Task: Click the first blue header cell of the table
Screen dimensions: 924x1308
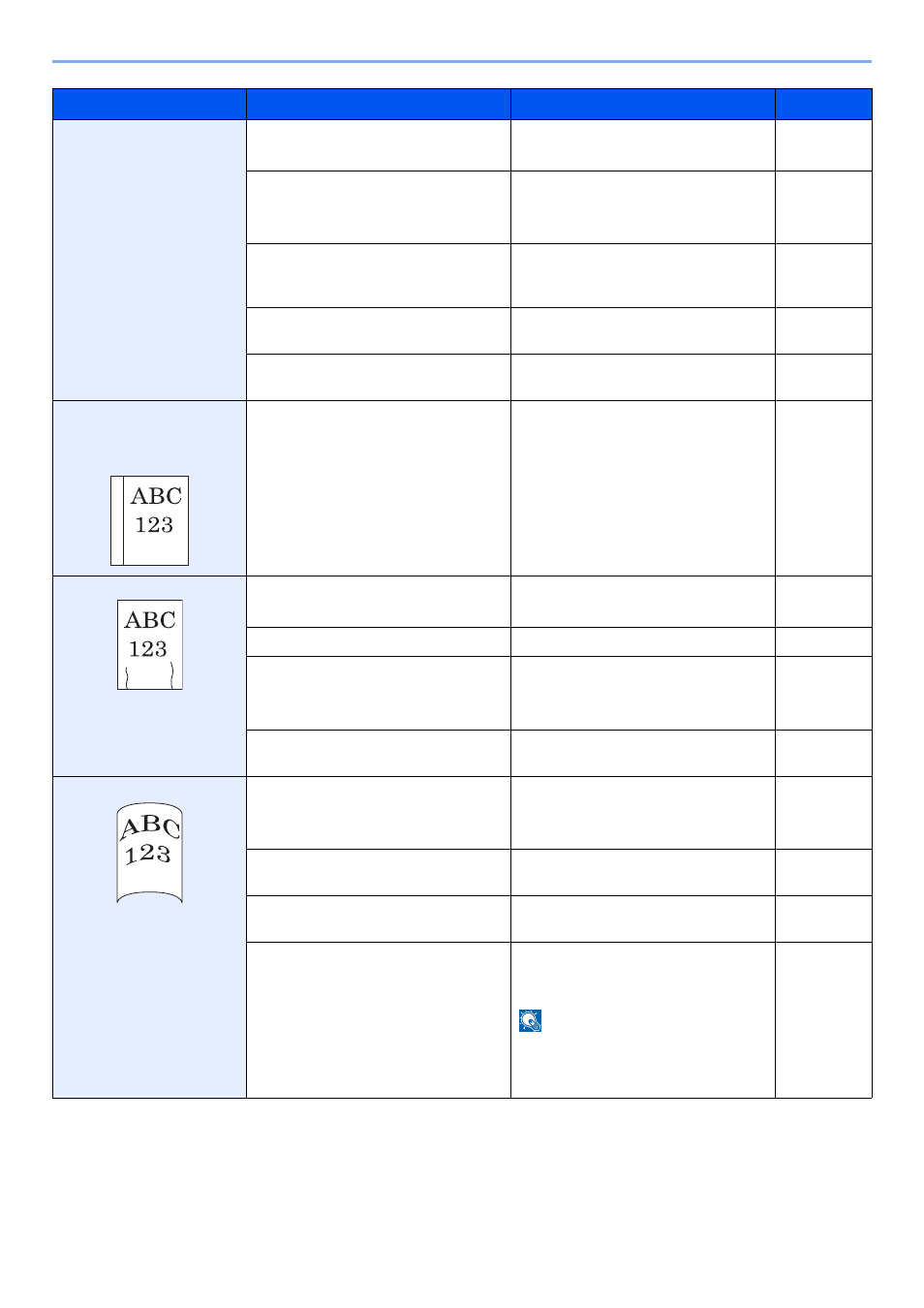Action: [149, 104]
